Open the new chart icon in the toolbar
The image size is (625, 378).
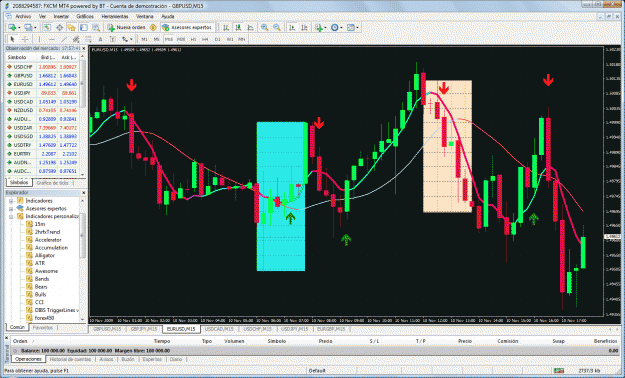12,28
